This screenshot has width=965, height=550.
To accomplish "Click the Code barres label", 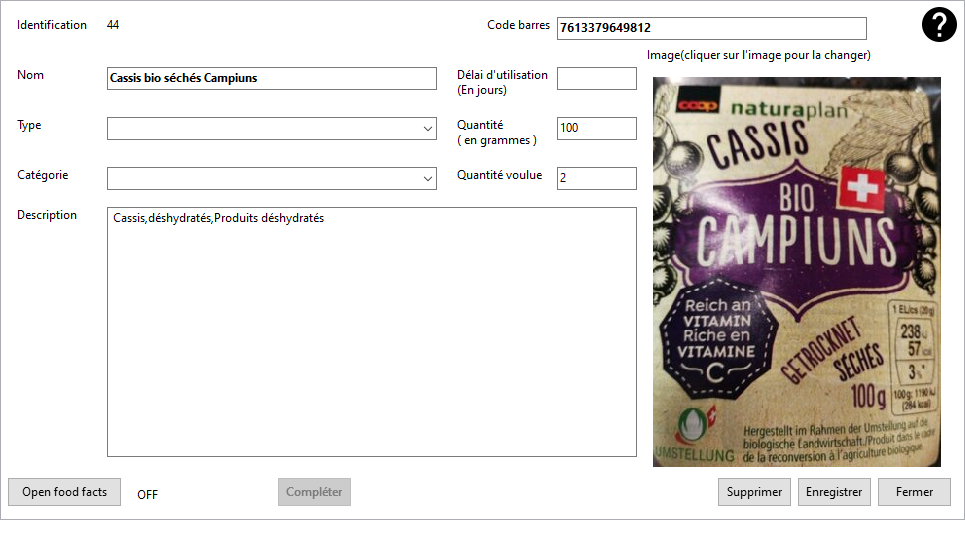I will [x=518, y=25].
